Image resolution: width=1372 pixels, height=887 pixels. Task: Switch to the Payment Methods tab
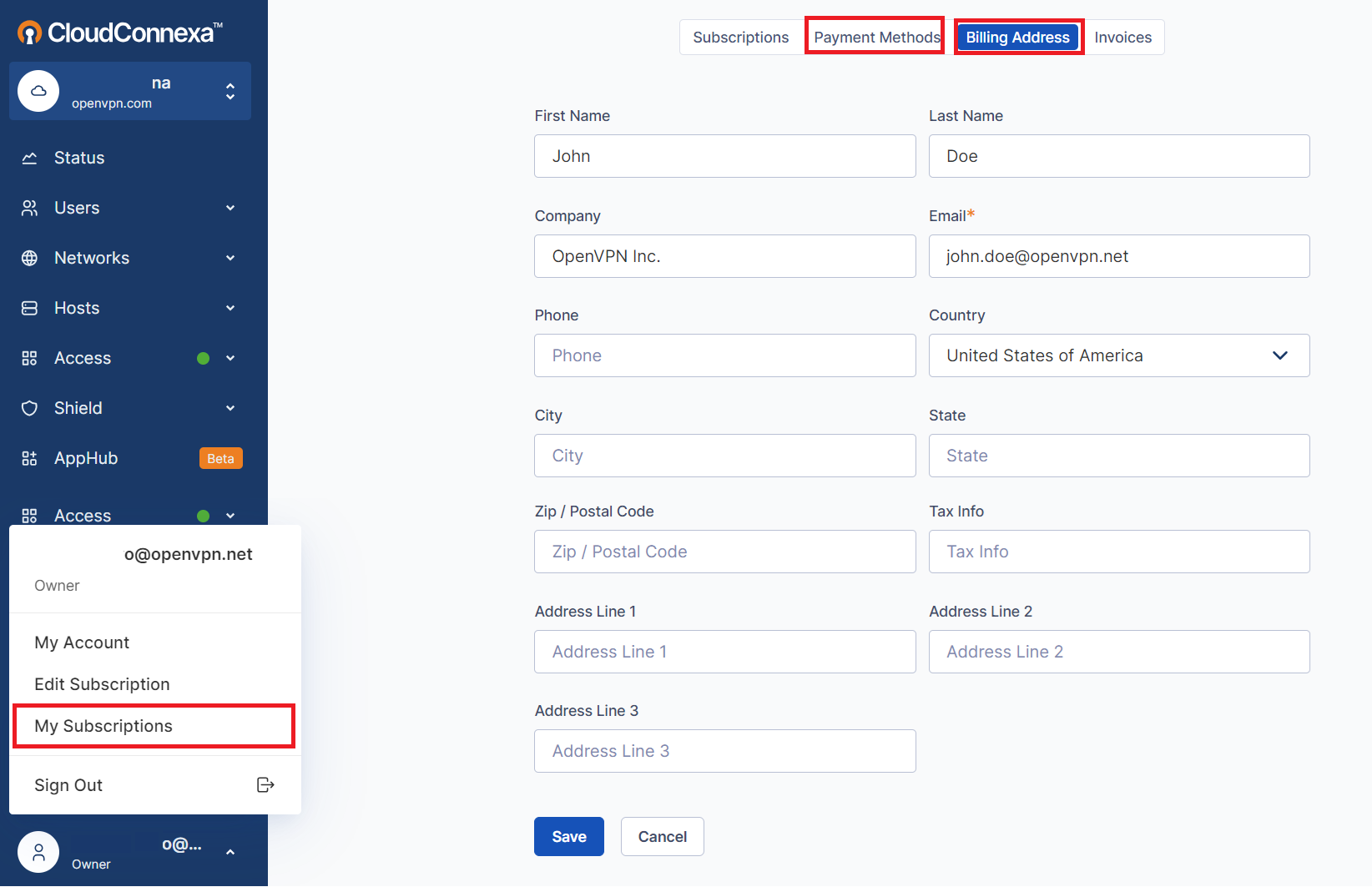[x=877, y=38]
